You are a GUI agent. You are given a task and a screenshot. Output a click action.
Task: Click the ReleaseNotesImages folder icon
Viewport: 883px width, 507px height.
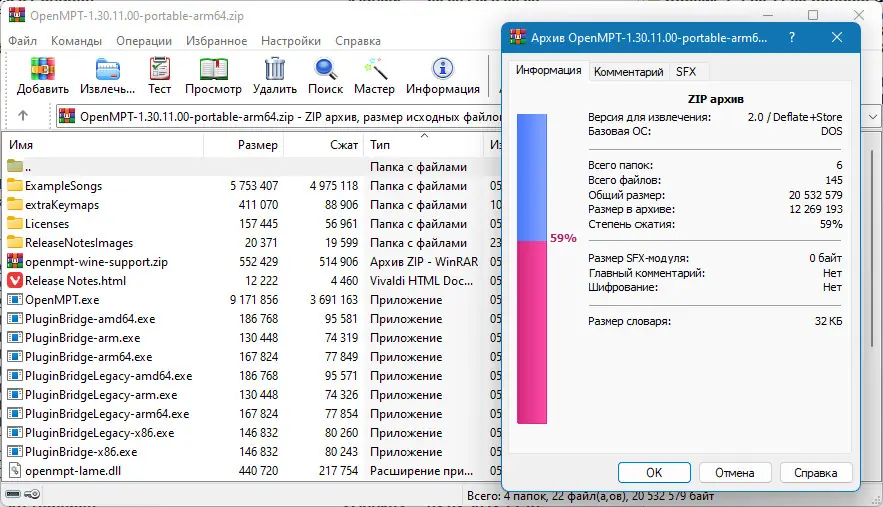pyautogui.click(x=15, y=242)
